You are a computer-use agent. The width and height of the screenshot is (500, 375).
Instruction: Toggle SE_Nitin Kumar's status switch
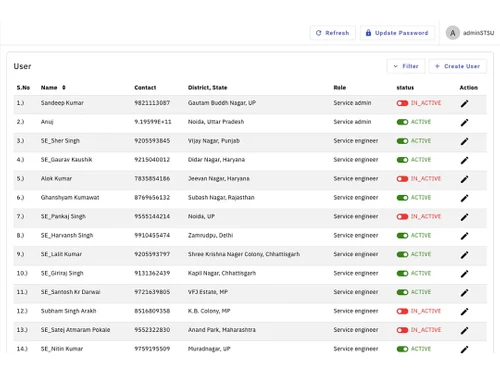click(x=402, y=349)
